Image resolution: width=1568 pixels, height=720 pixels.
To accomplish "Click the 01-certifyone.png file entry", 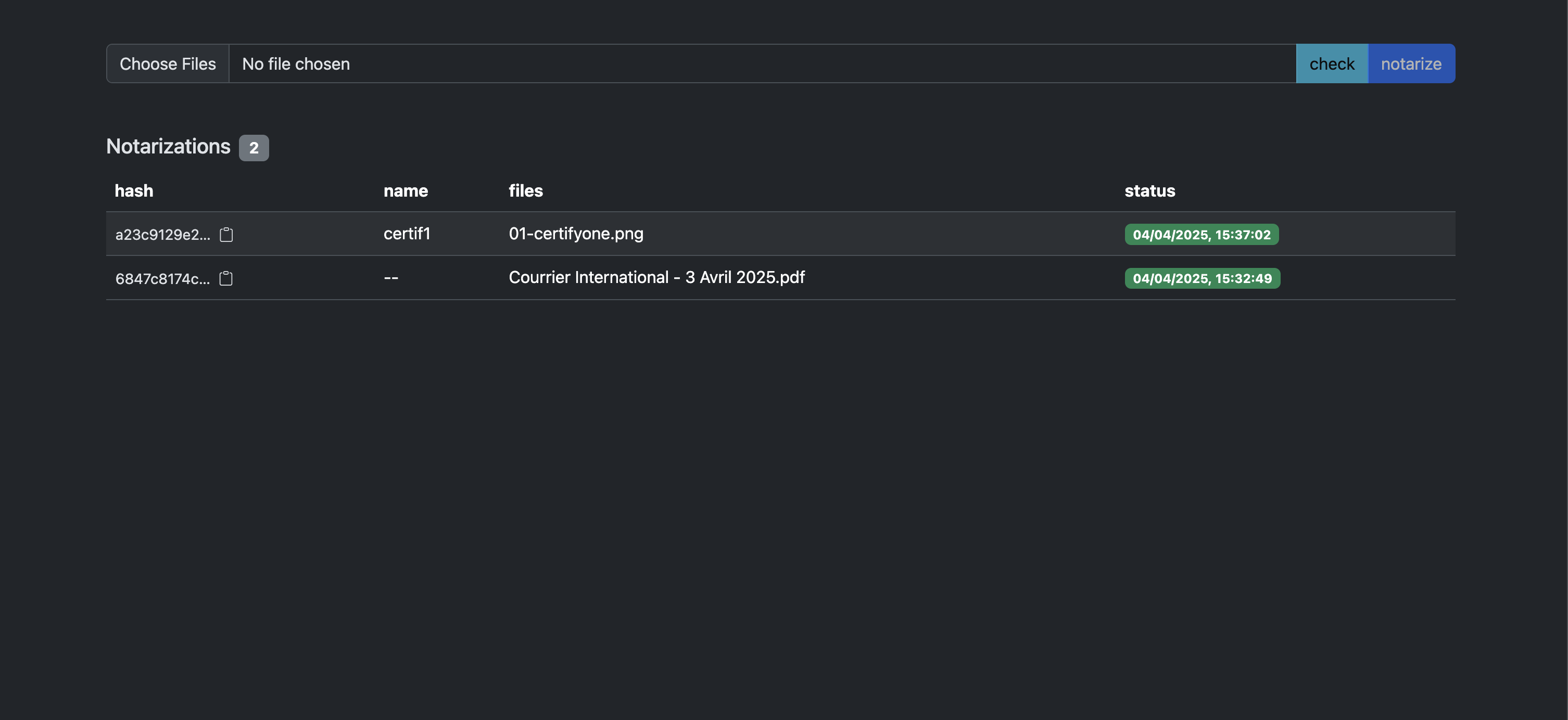I will 576,234.
